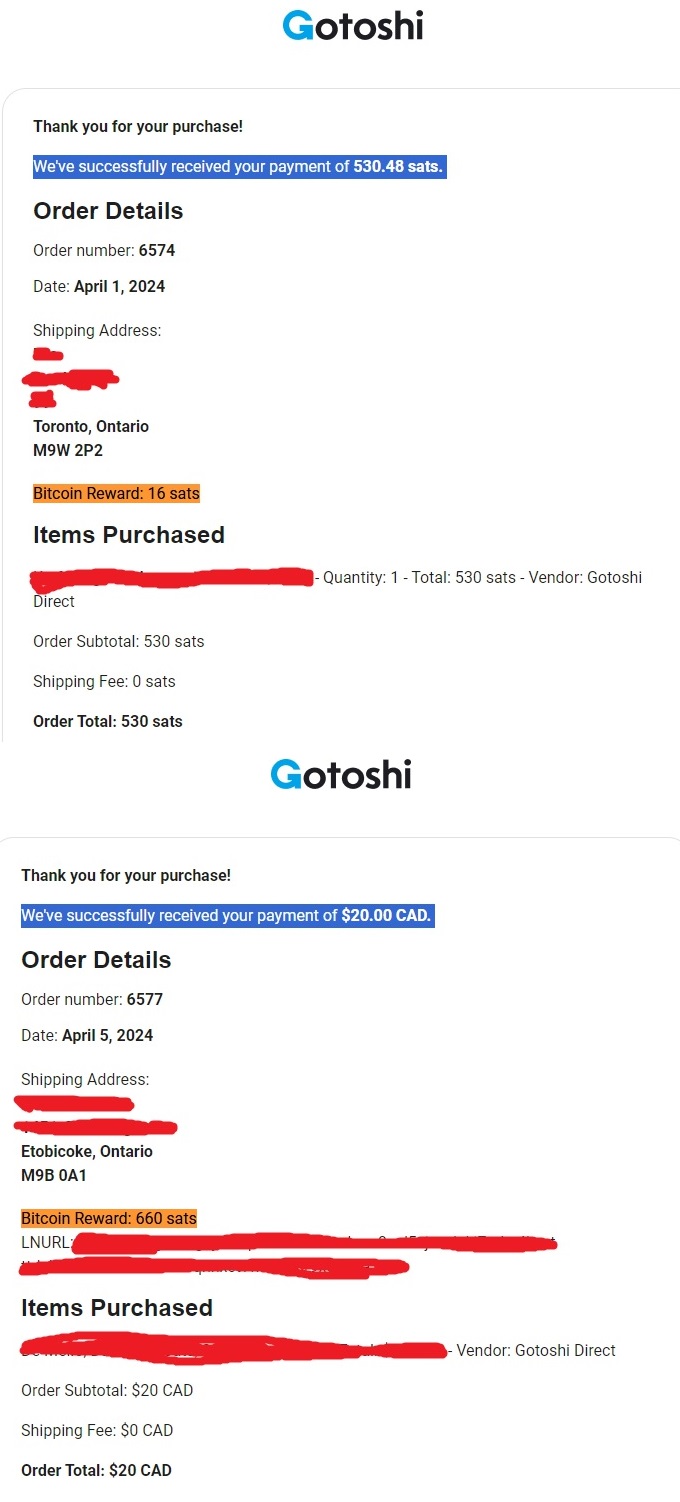This screenshot has height=1502, width=680.
Task: Select order number 6577
Action: pyautogui.click(x=145, y=999)
